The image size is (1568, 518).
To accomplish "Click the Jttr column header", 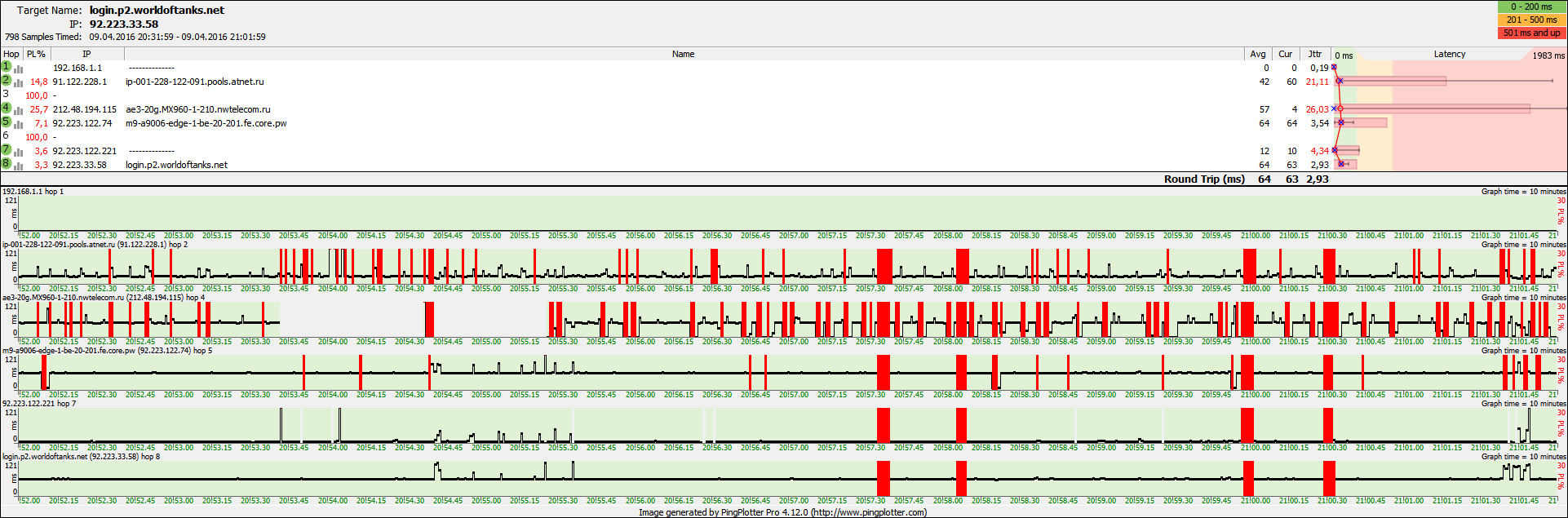I will 1314,54.
